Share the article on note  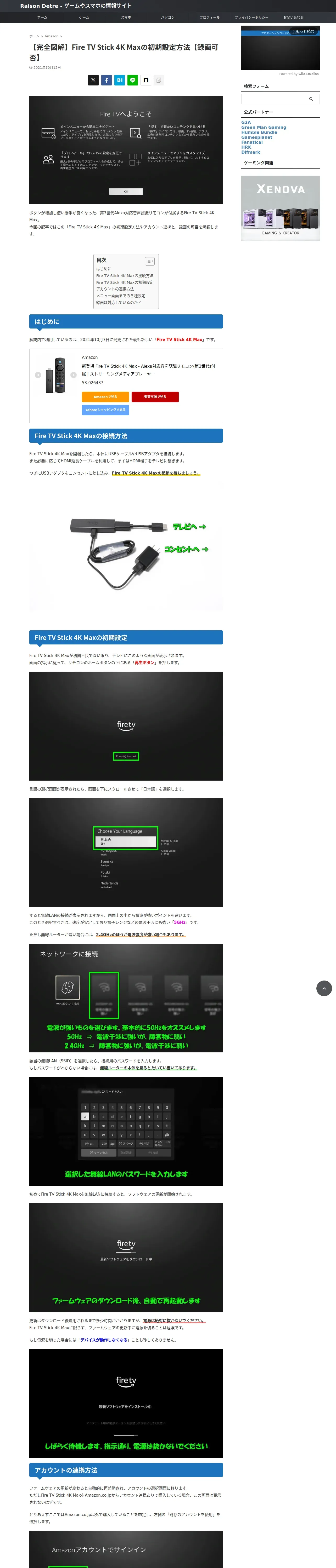146,80
